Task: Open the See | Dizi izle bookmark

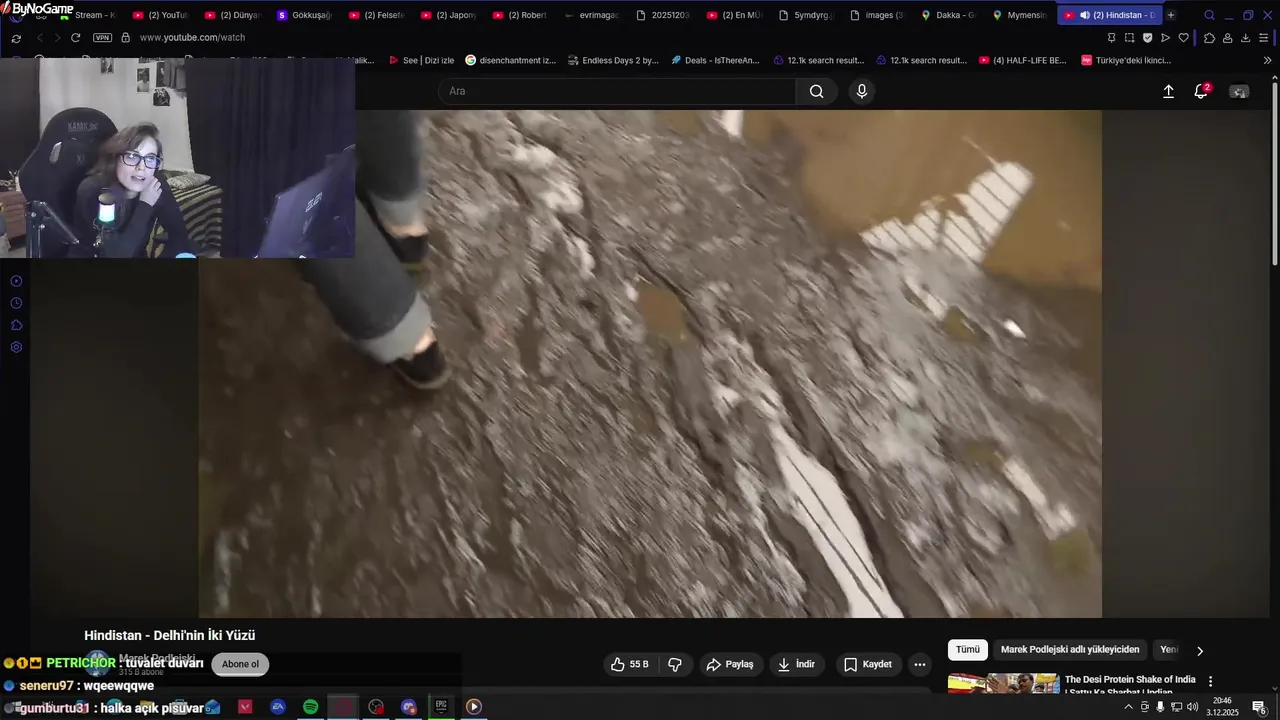Action: 421,60
